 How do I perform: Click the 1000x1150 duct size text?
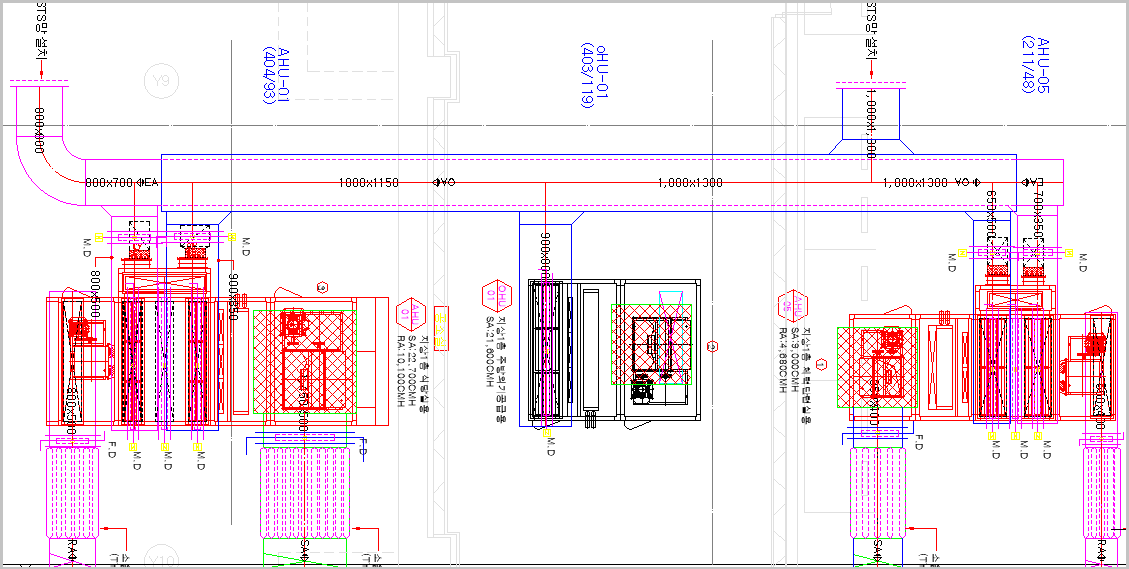(369, 183)
